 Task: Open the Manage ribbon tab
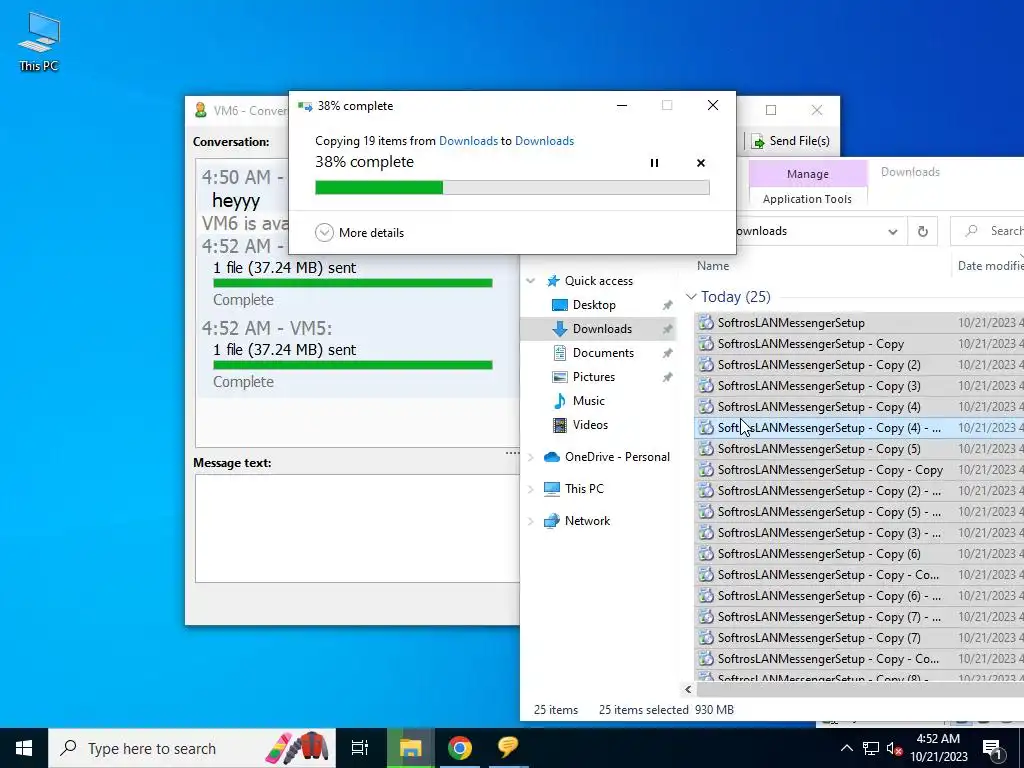point(808,174)
